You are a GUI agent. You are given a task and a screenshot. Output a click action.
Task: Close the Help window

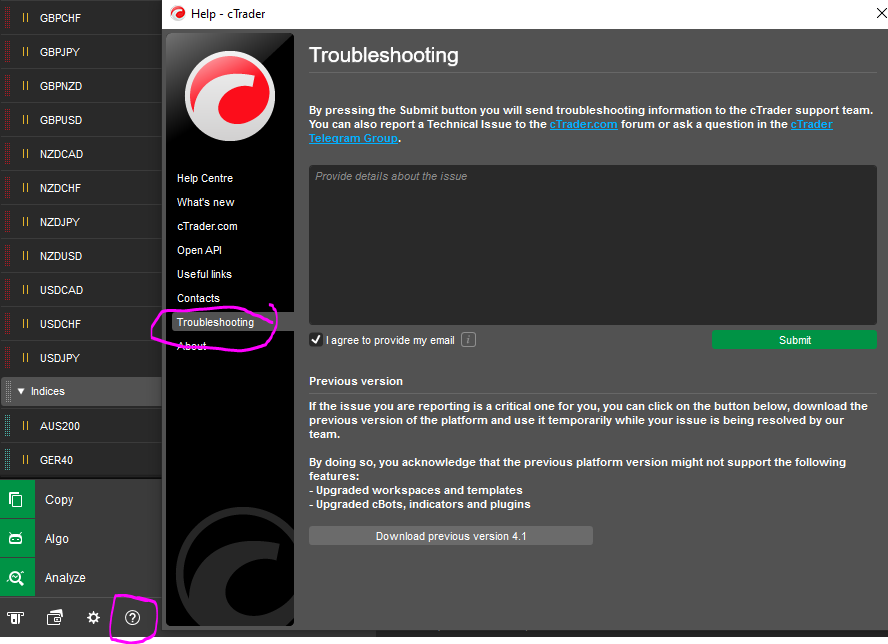(x=881, y=13)
